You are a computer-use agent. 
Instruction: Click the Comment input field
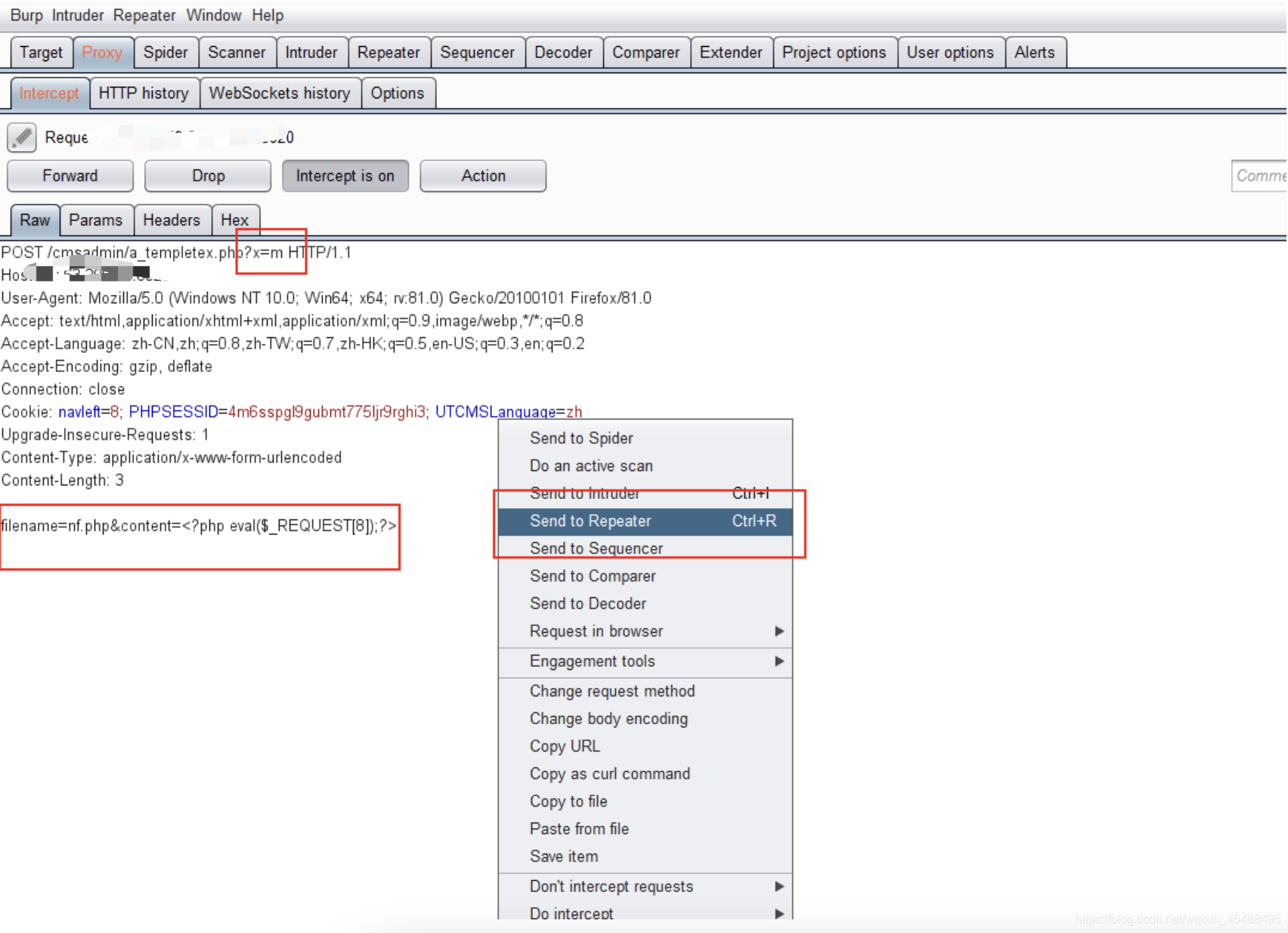(x=1259, y=176)
